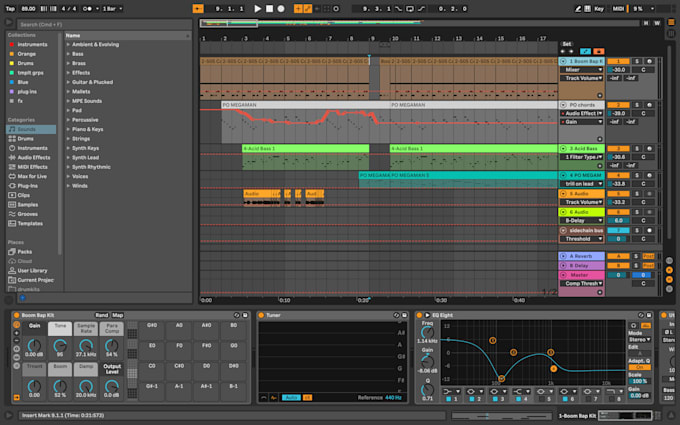
Task: Expand the Bass sounds folder
Action: (x=68, y=54)
